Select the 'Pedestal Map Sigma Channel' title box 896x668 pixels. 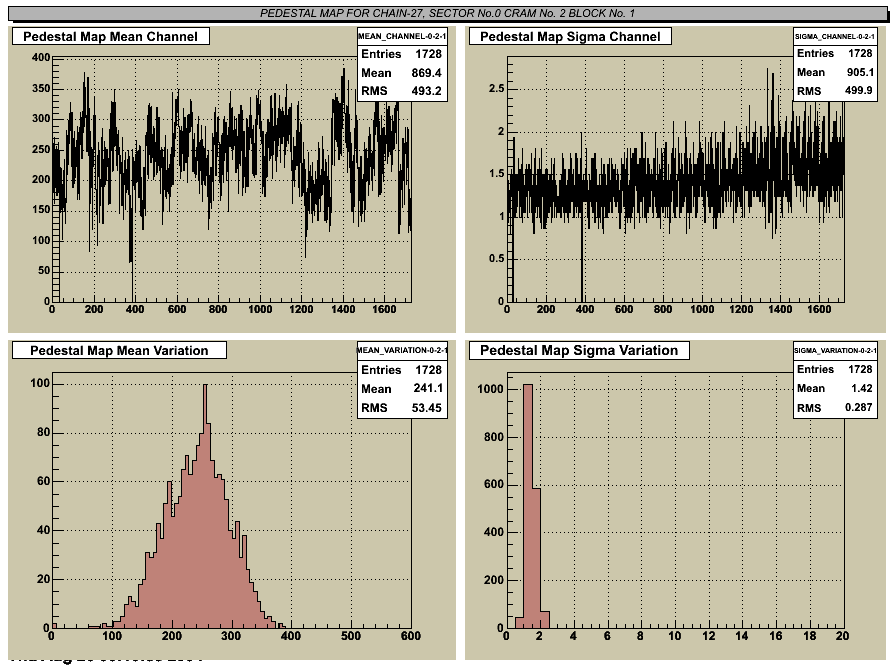click(x=570, y=37)
